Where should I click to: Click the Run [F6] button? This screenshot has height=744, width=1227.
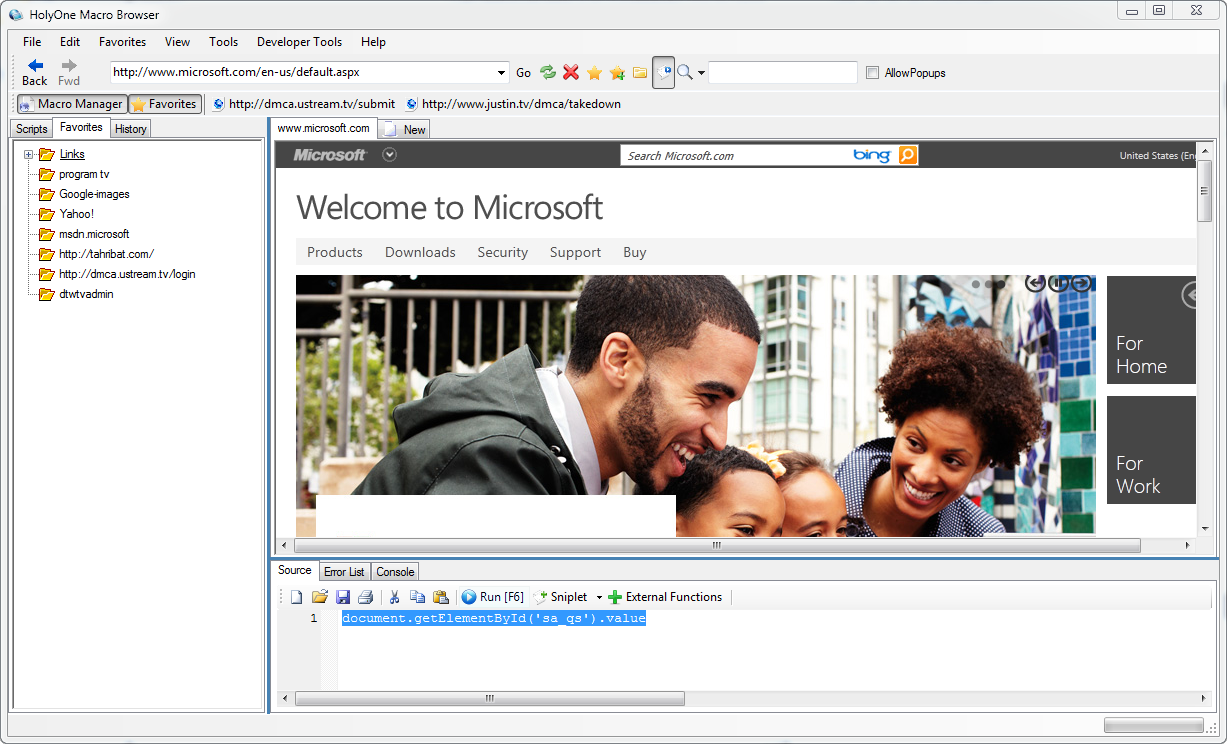click(x=493, y=597)
